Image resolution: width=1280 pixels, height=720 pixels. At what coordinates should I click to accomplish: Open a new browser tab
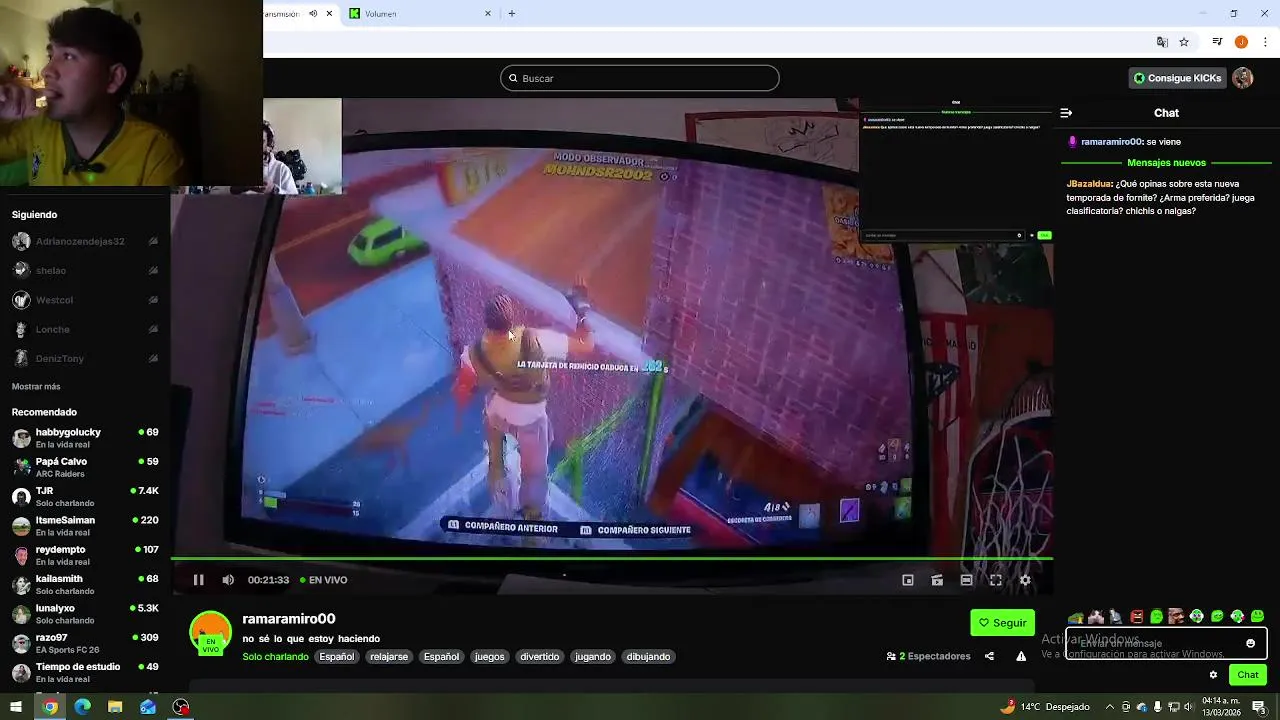coord(512,14)
